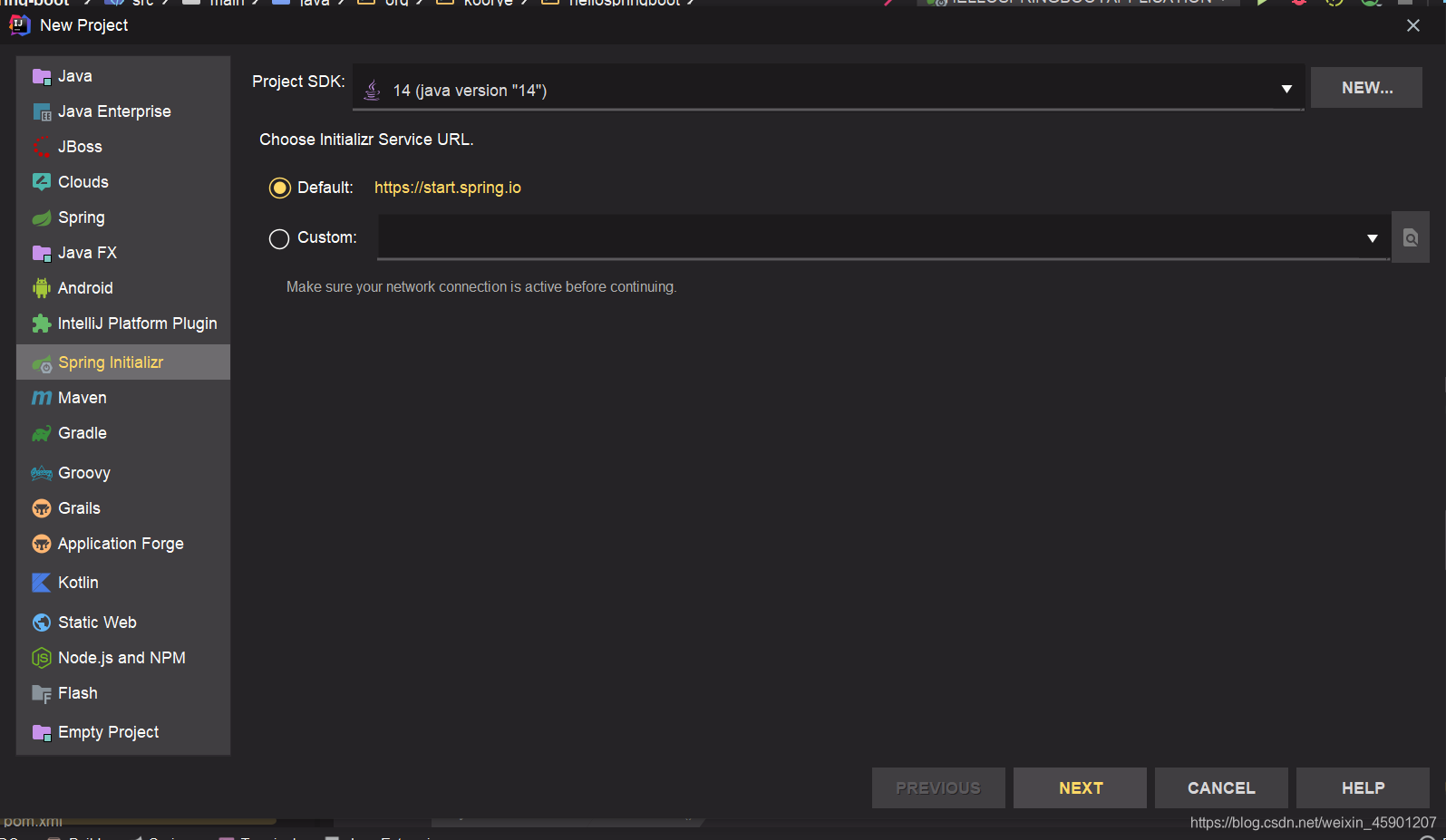Click the IntelliJ logo in the title bar

click(x=19, y=24)
